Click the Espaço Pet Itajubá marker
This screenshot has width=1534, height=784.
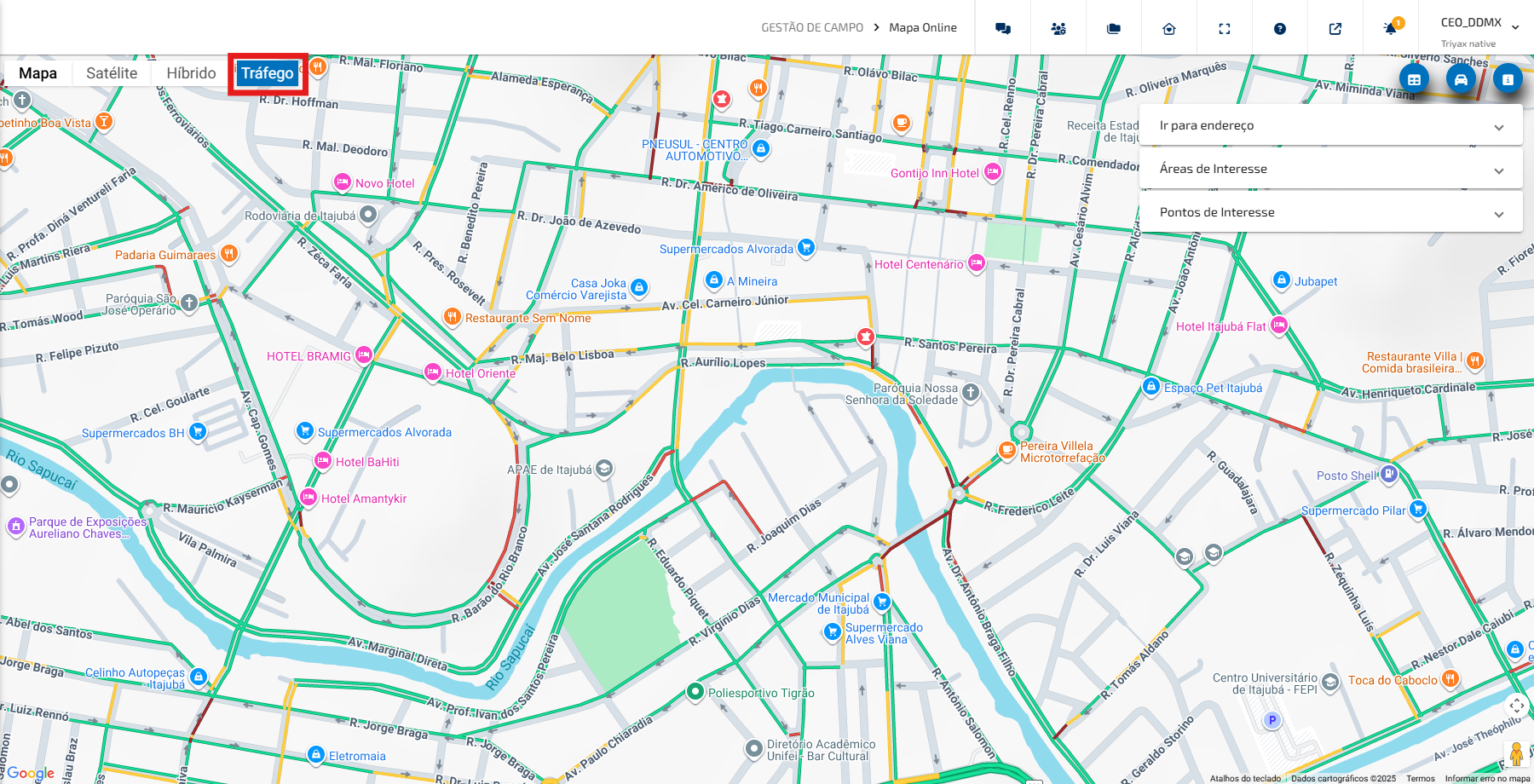(x=1151, y=387)
